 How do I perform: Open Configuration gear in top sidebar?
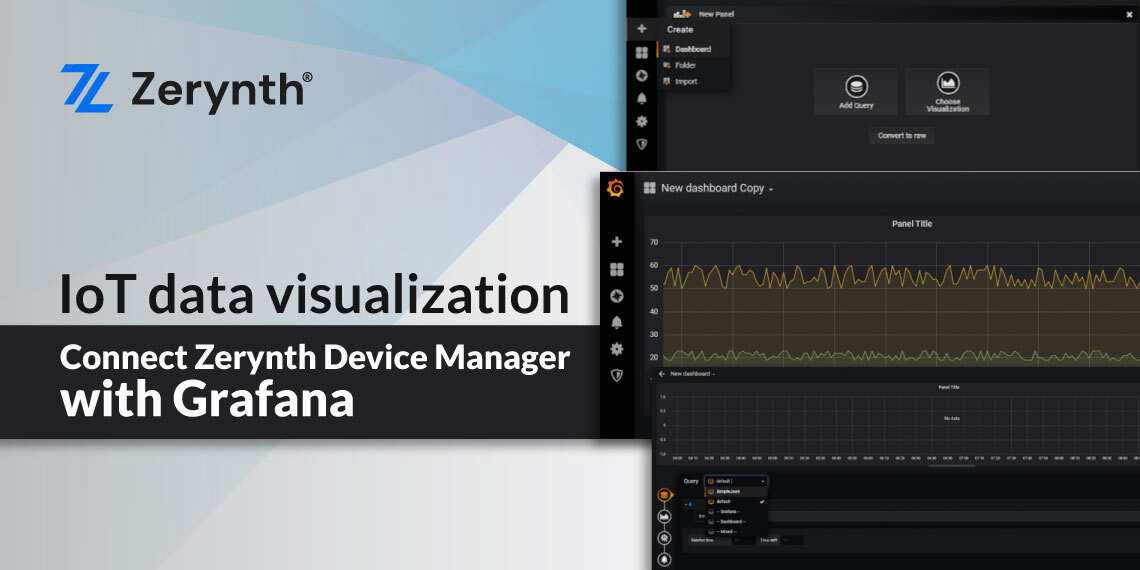click(x=641, y=121)
